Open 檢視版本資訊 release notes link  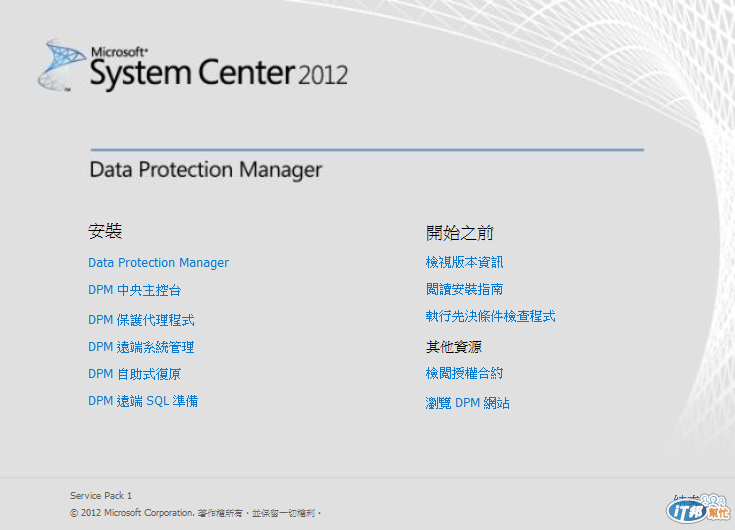pyautogui.click(x=464, y=262)
